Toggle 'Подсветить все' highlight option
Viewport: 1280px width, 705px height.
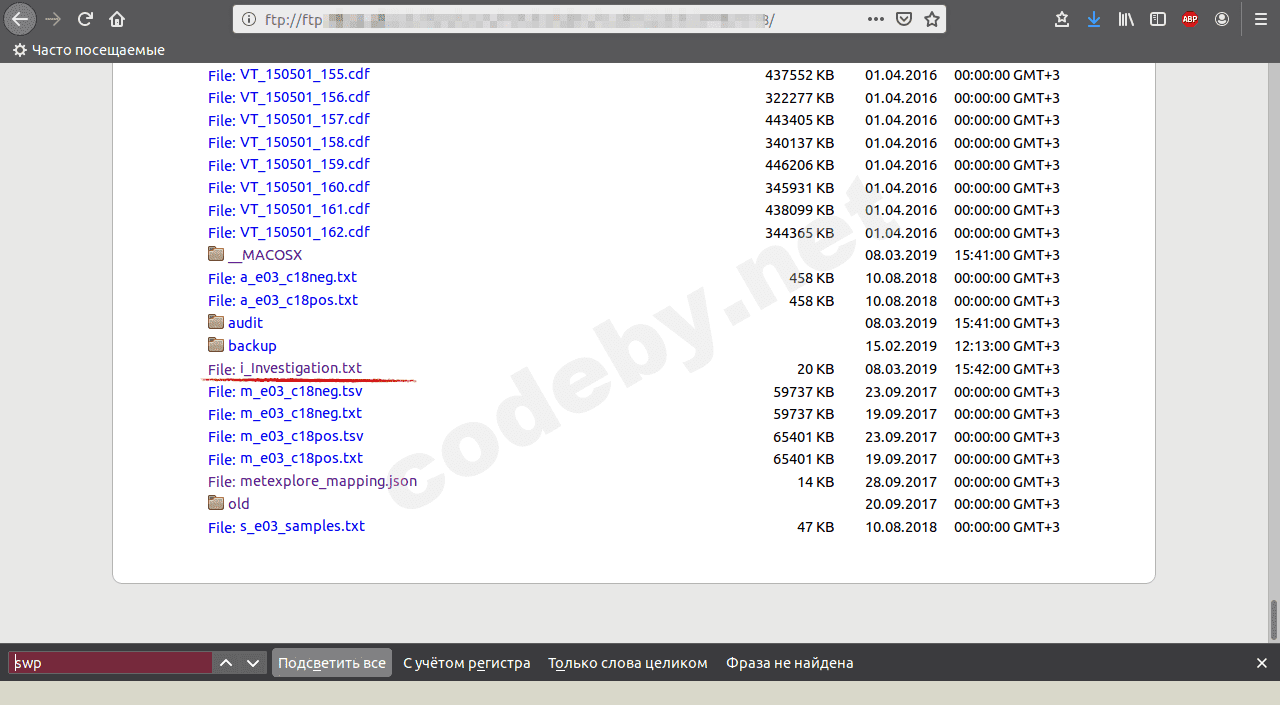[x=332, y=663]
